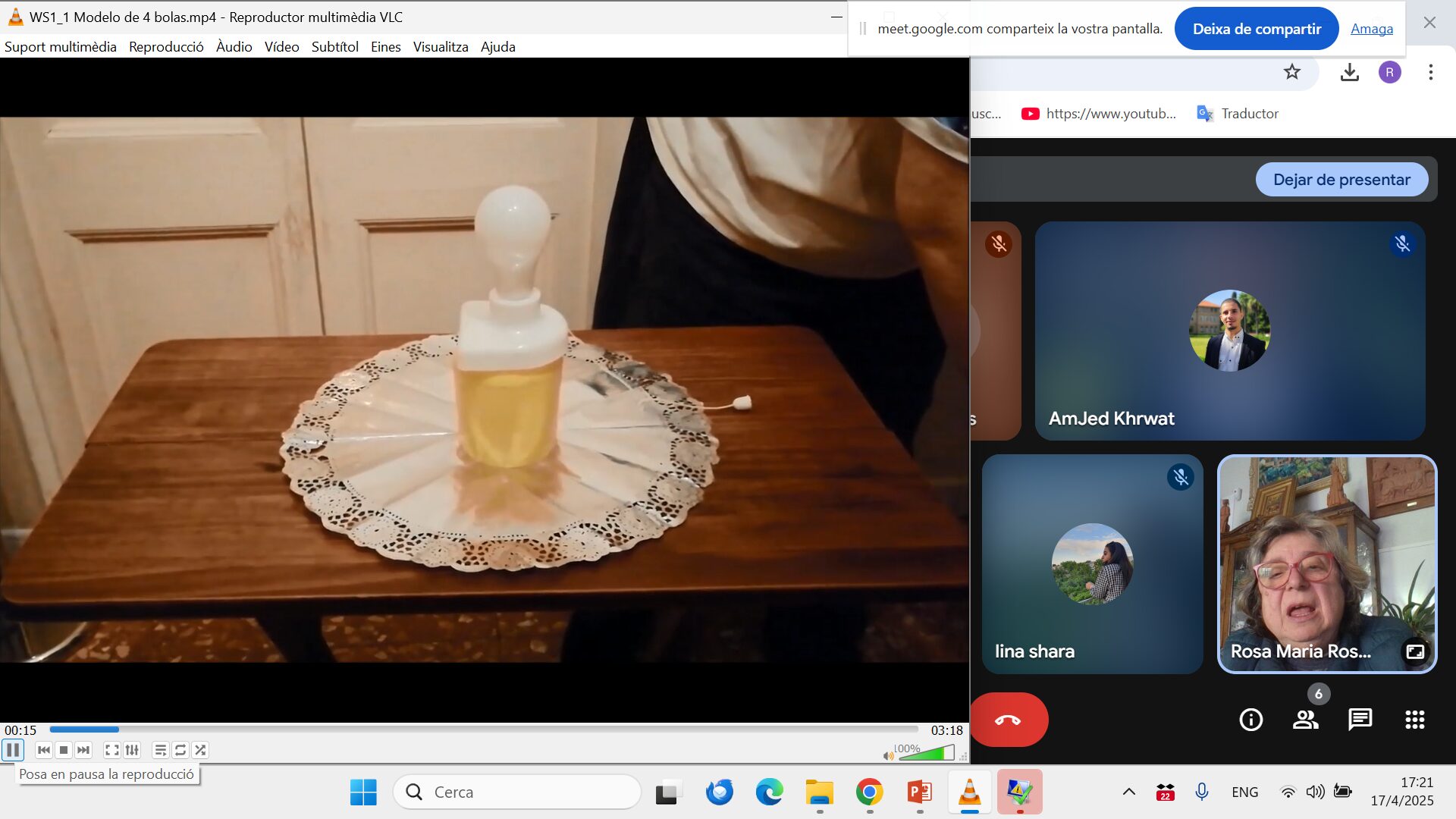Image resolution: width=1456 pixels, height=819 pixels.
Task: Open the Reproducció menu
Action: click(x=166, y=47)
